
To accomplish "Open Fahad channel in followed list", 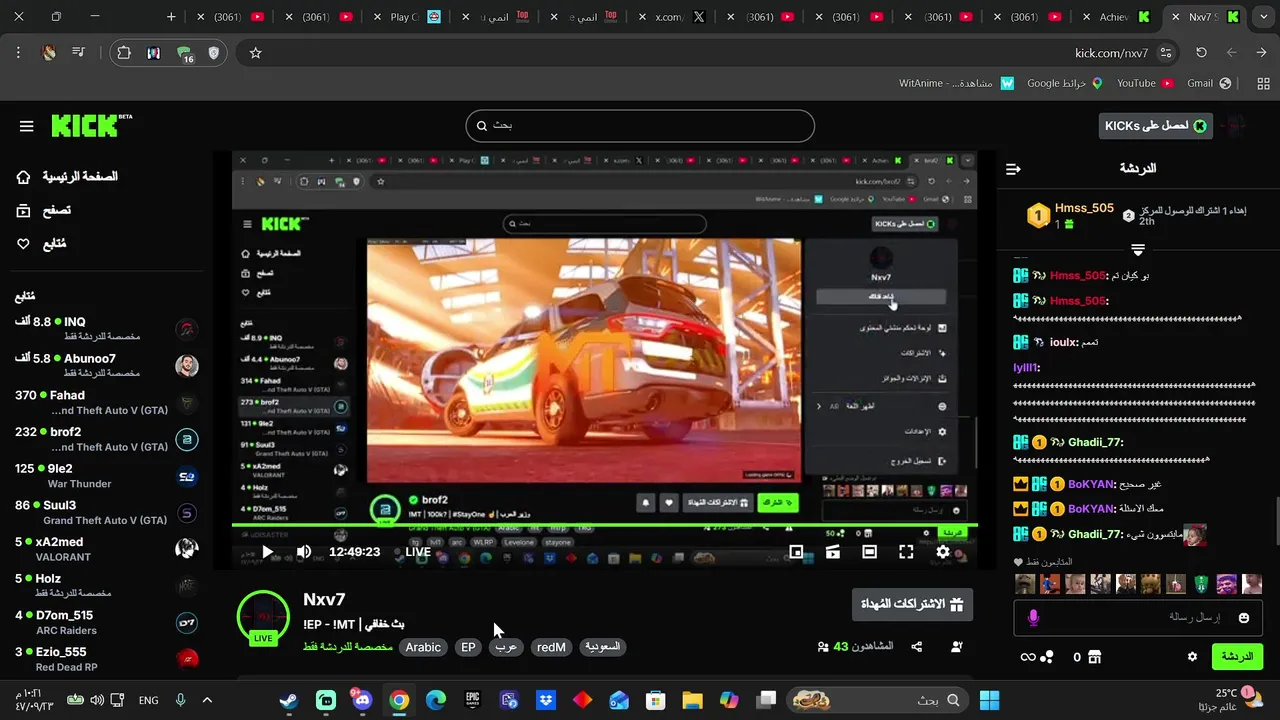I will coord(106,403).
